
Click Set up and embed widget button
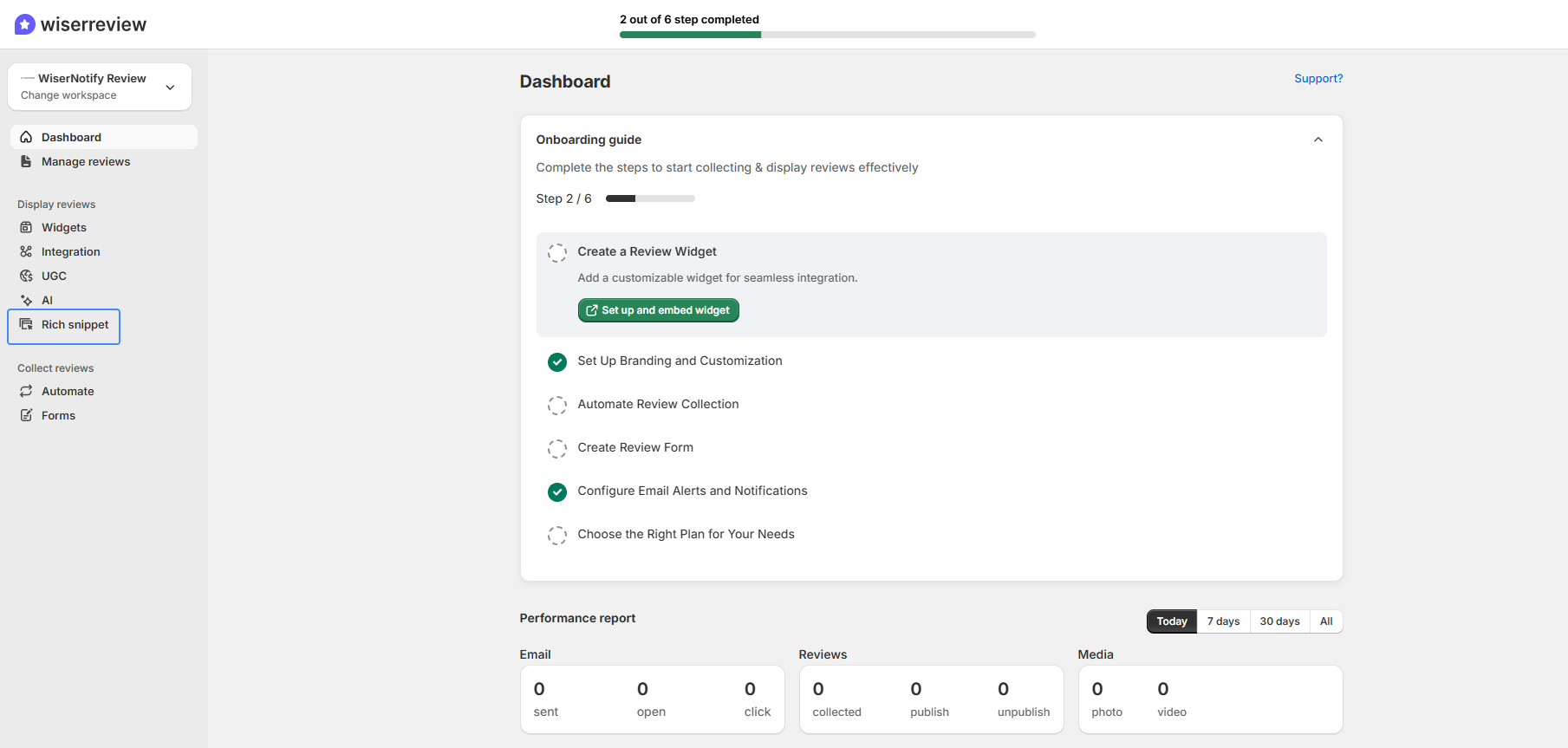point(658,310)
